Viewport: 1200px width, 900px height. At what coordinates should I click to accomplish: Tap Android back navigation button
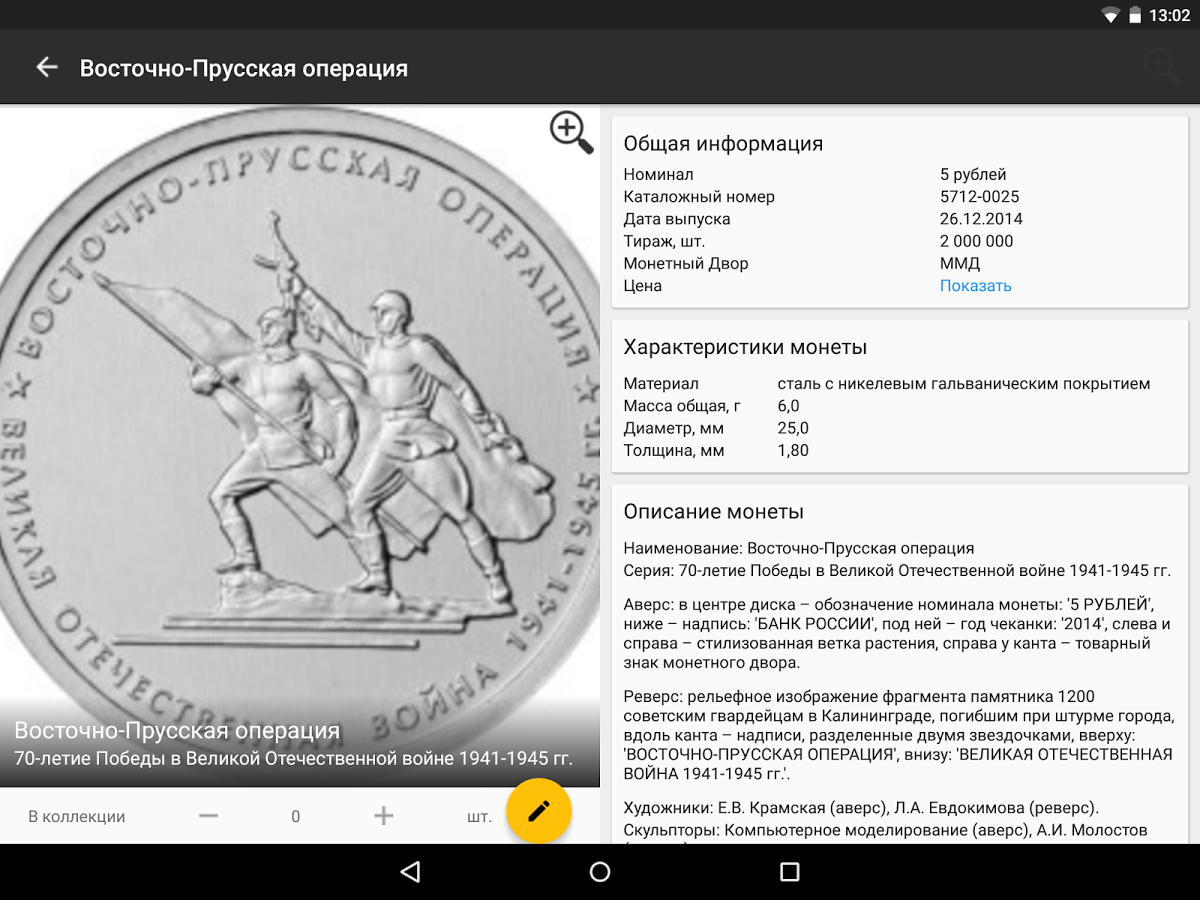[x=410, y=872]
